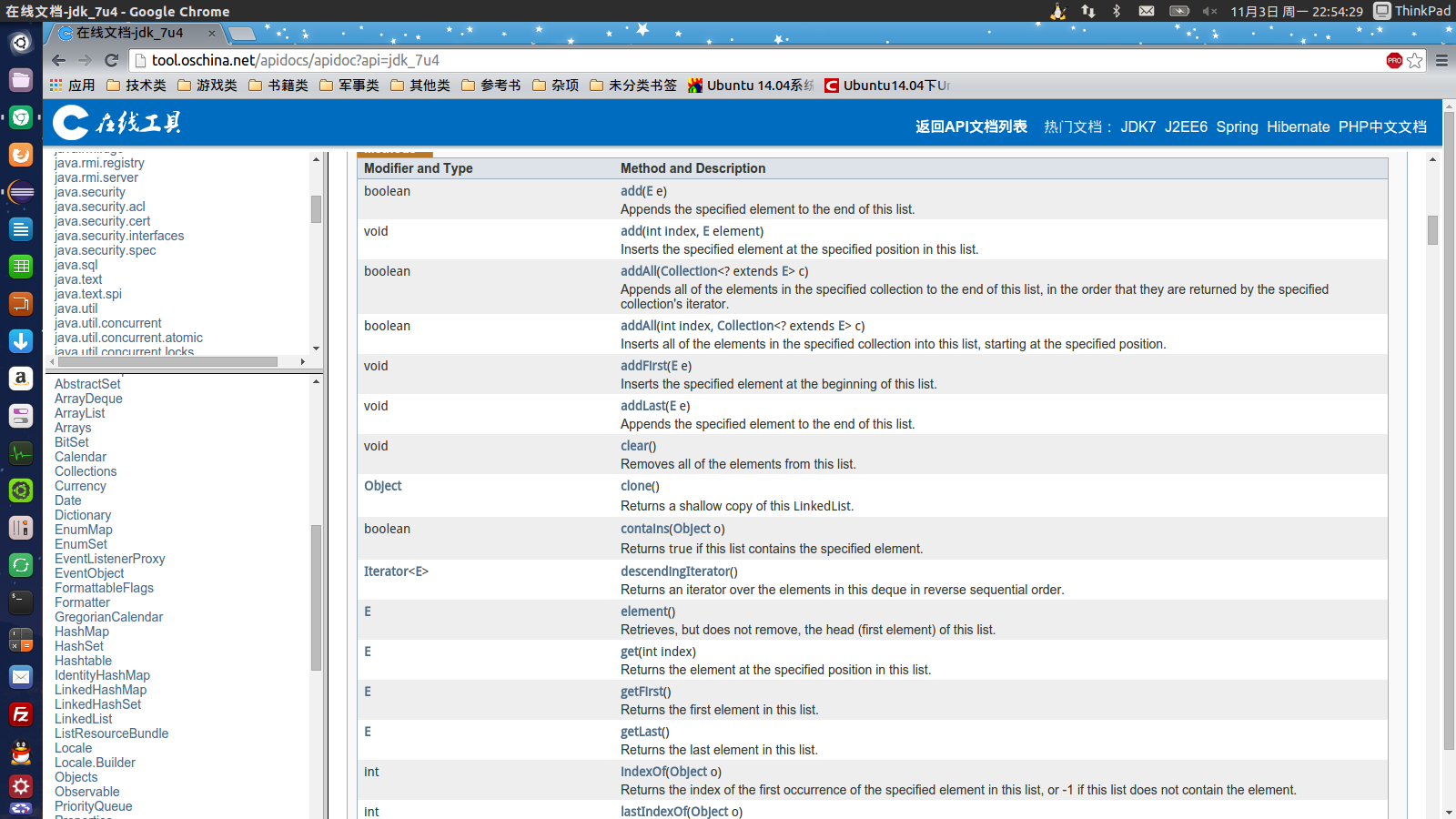This screenshot has width=1456, height=819.
Task: Click the package list vertical scrollbar thumb
Action: click(x=316, y=209)
